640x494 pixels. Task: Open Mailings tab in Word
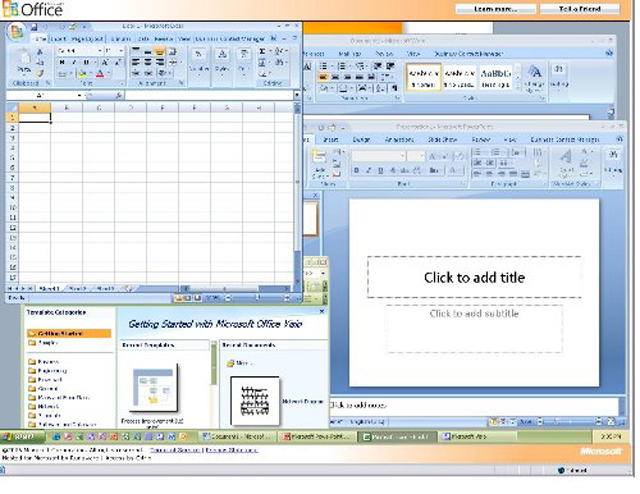[x=350, y=53]
